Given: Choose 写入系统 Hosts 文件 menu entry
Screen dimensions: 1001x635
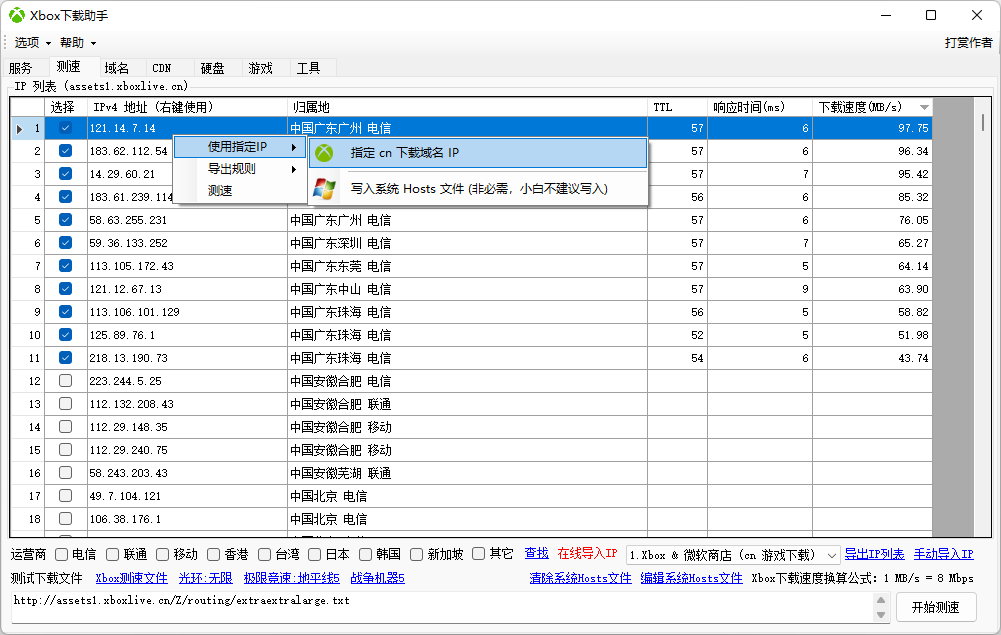Looking at the screenshot, I should (x=478, y=189).
